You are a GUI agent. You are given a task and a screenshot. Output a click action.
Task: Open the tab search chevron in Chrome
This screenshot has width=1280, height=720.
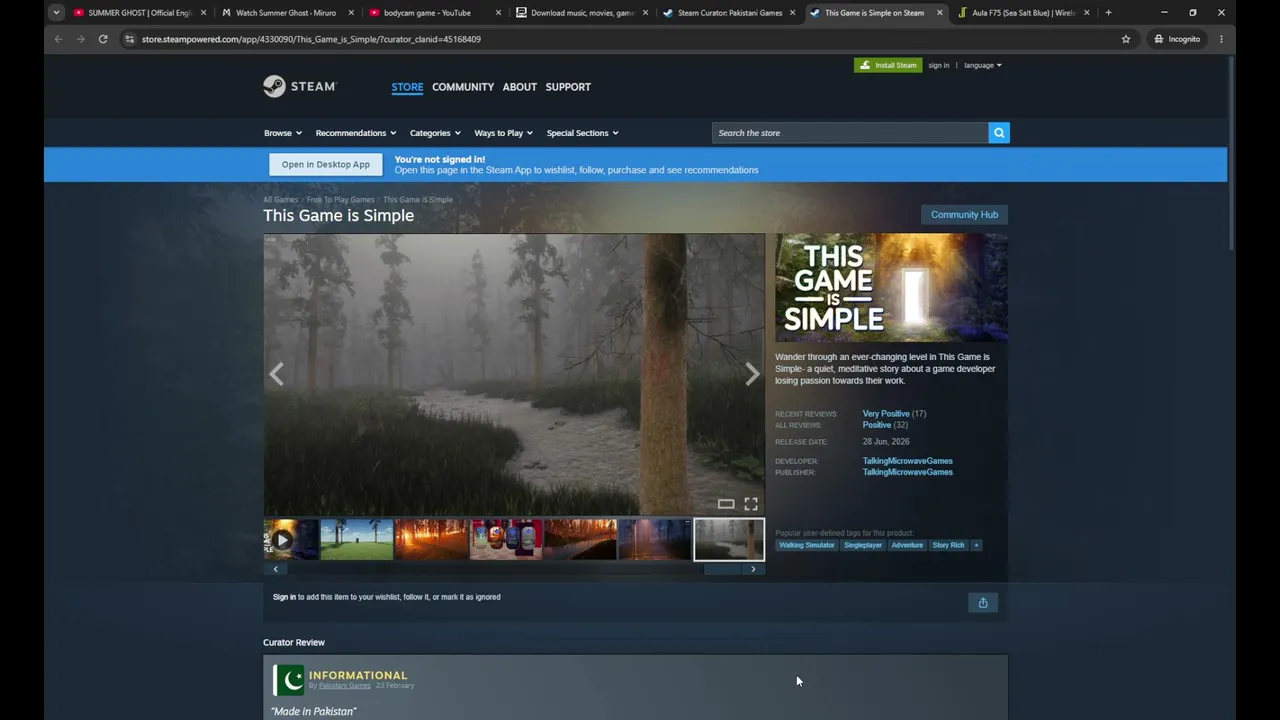click(x=56, y=13)
